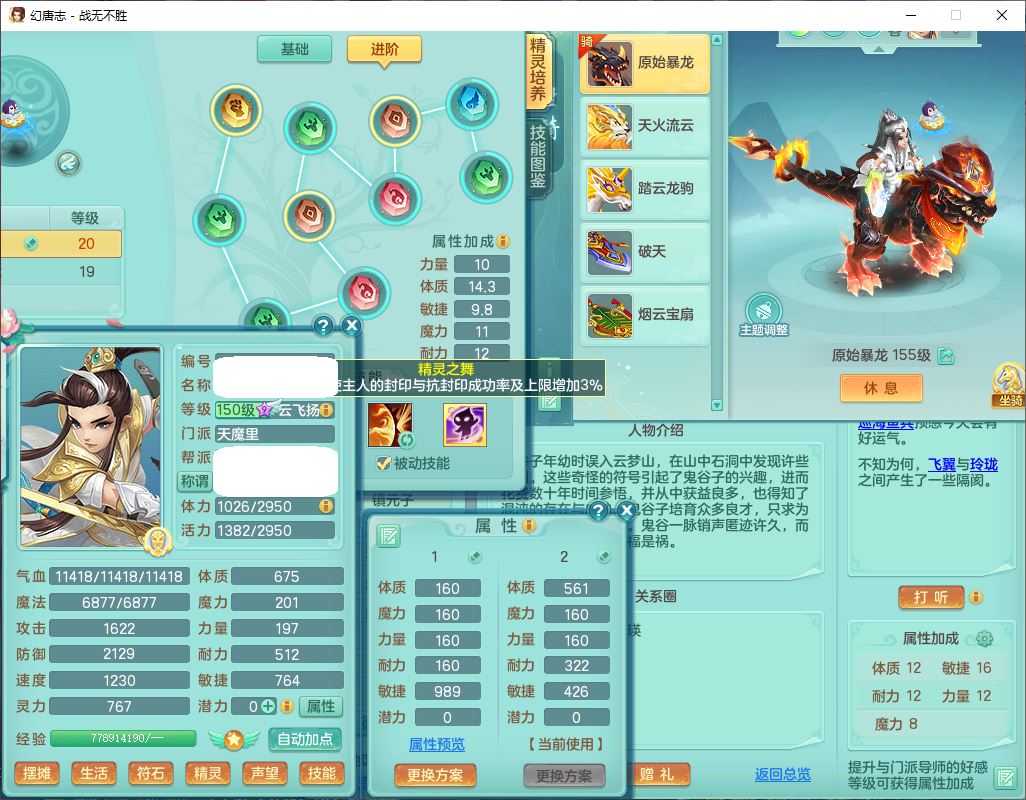Click the purple ghost passive skill icon
This screenshot has height=800, width=1026.
point(465,425)
